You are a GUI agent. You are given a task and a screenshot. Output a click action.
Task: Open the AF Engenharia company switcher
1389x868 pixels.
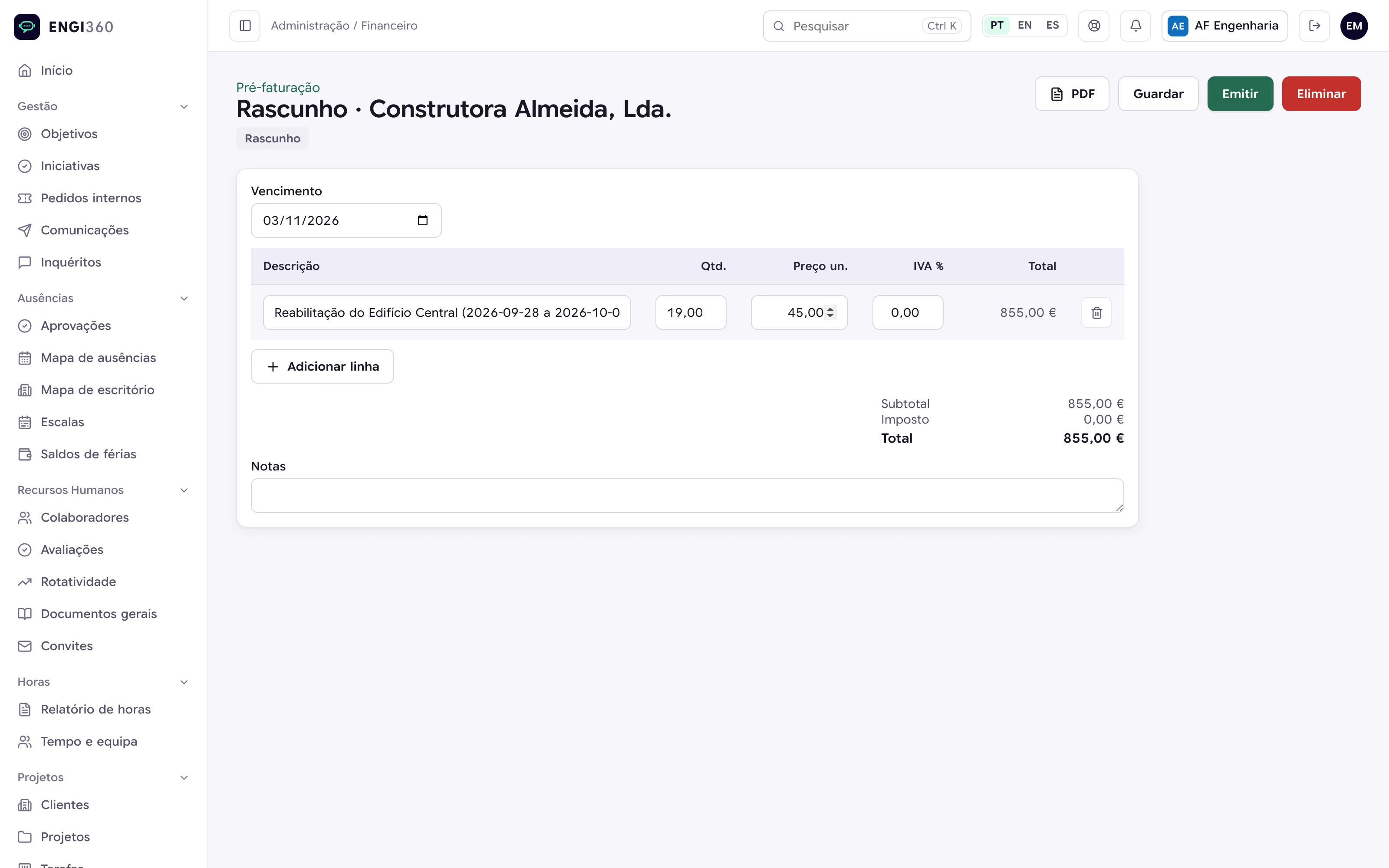click(x=1224, y=26)
